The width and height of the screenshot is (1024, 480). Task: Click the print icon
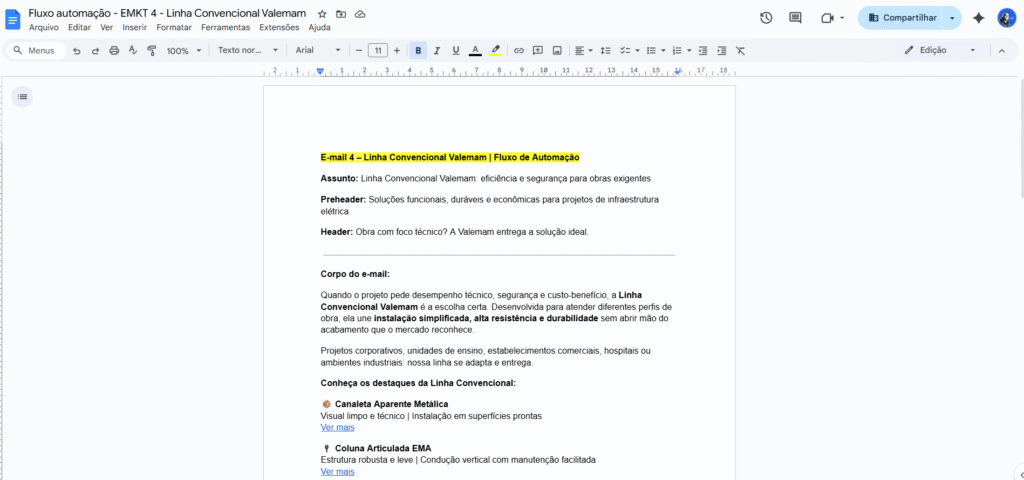[x=114, y=50]
